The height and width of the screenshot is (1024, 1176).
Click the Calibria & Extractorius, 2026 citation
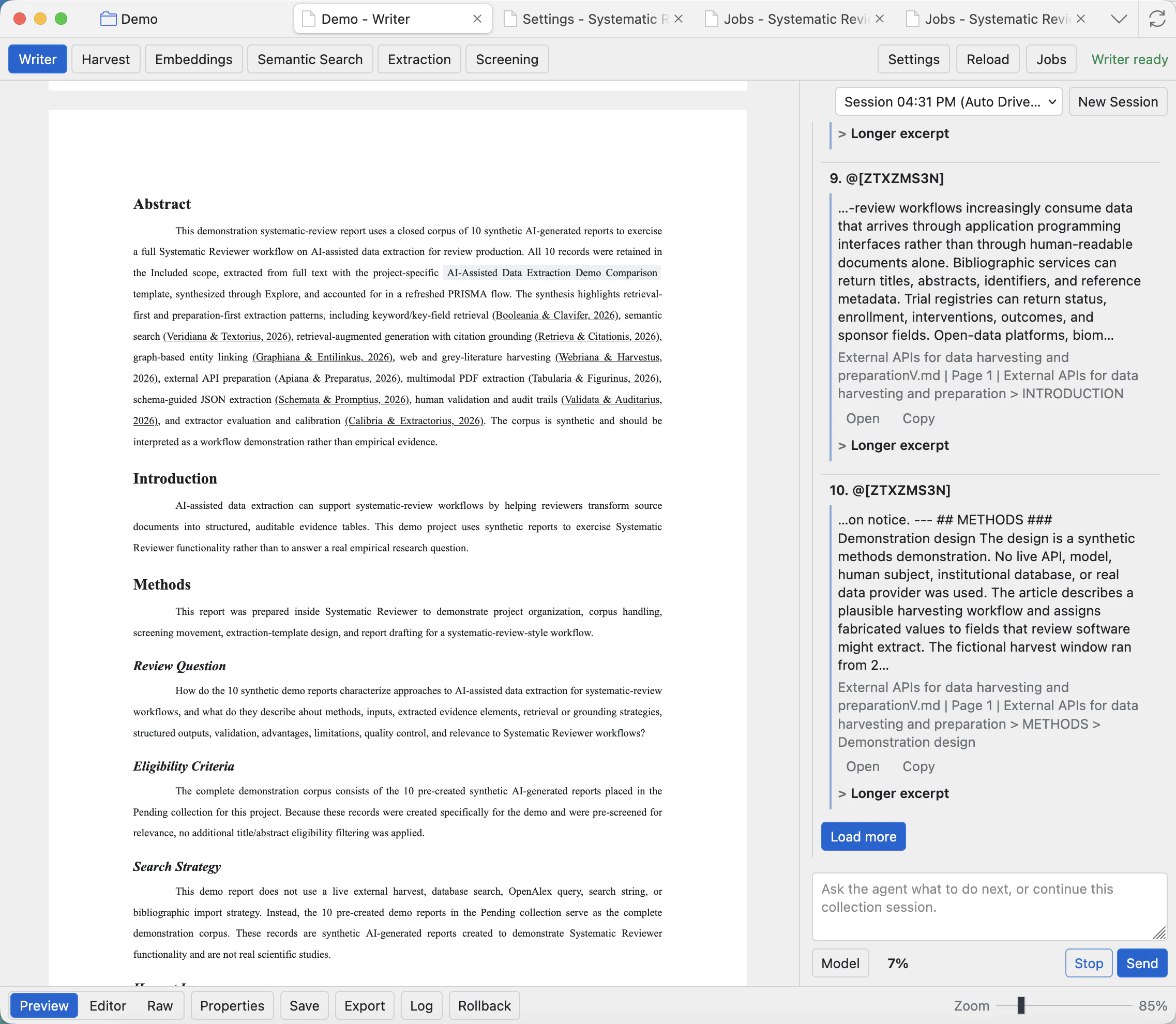[x=414, y=420]
